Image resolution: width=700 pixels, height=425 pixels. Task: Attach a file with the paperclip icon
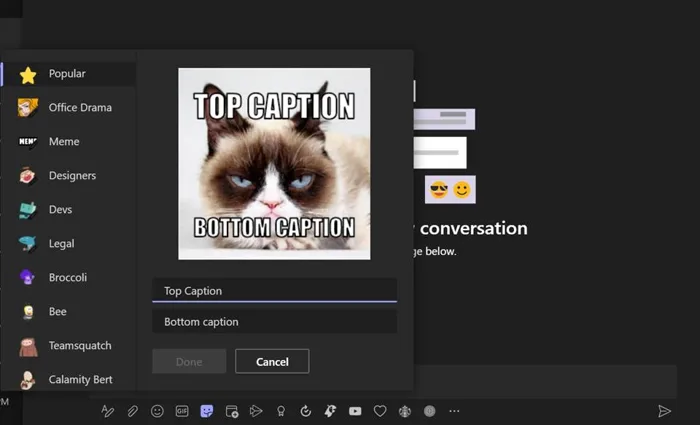(133, 411)
